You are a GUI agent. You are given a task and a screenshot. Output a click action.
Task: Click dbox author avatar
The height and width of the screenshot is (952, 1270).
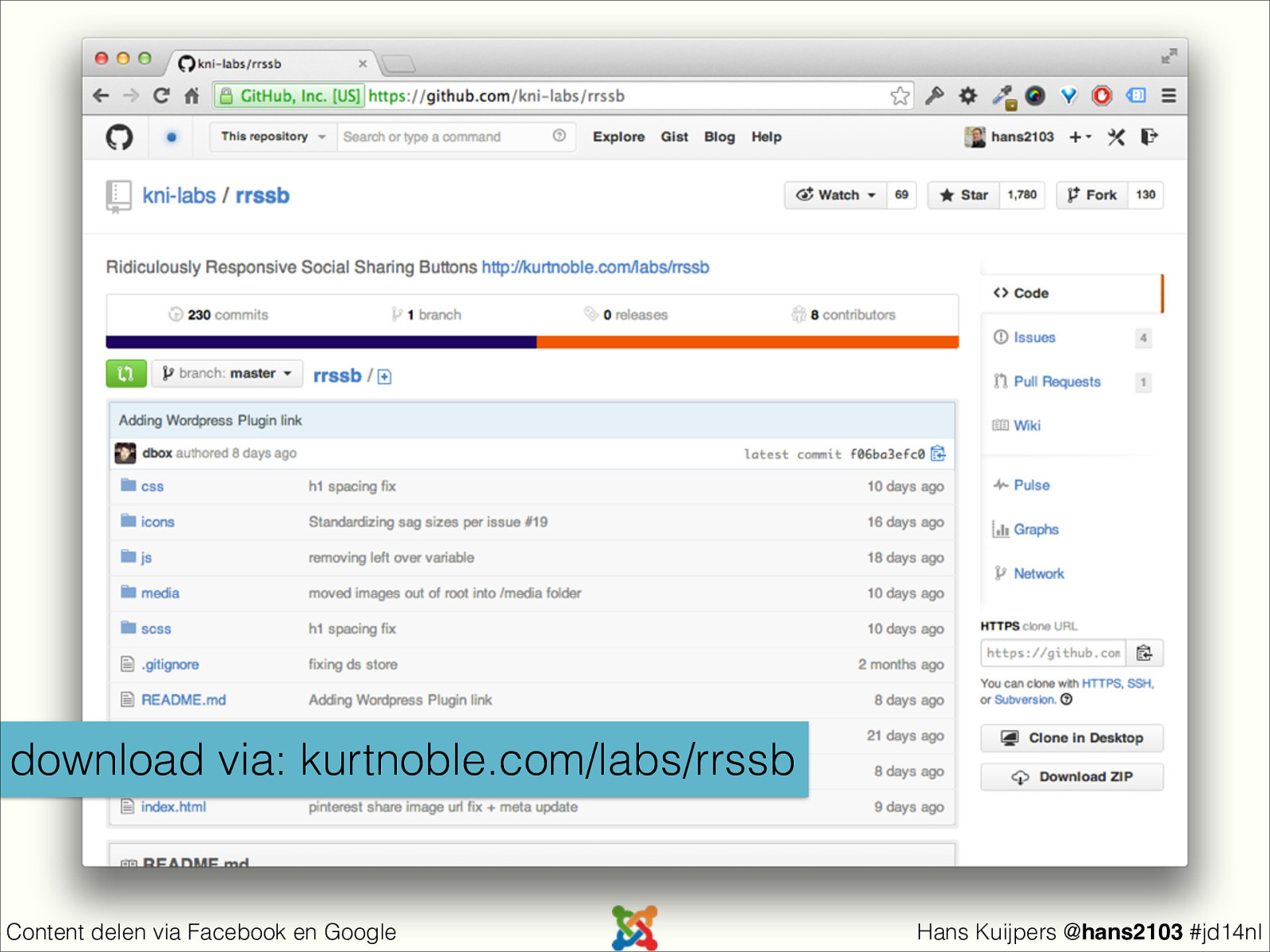click(125, 453)
